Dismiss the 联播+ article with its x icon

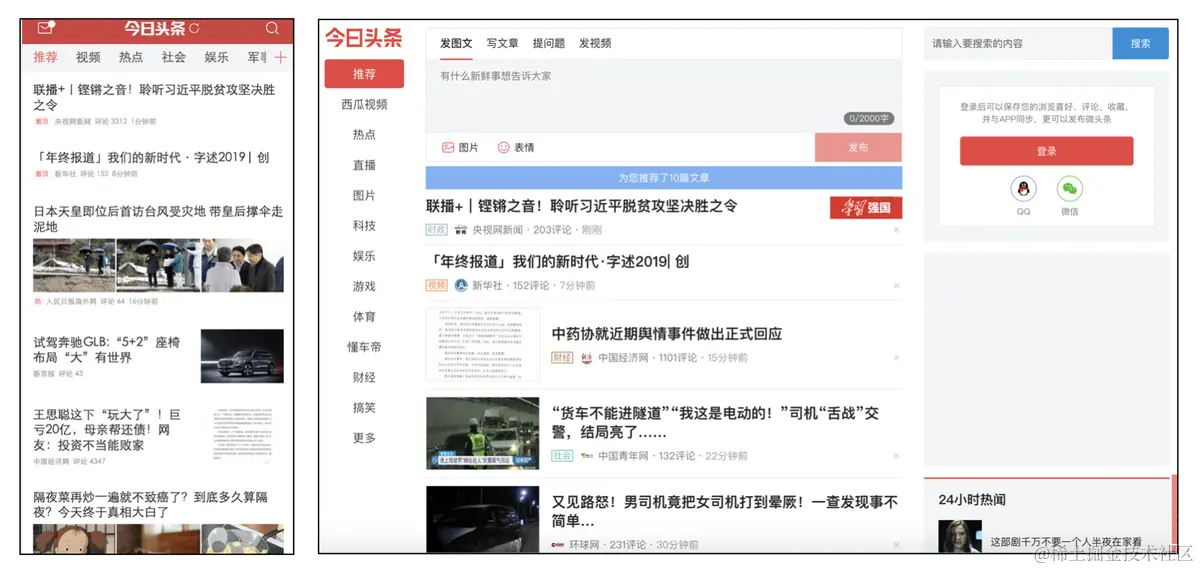pos(896,230)
